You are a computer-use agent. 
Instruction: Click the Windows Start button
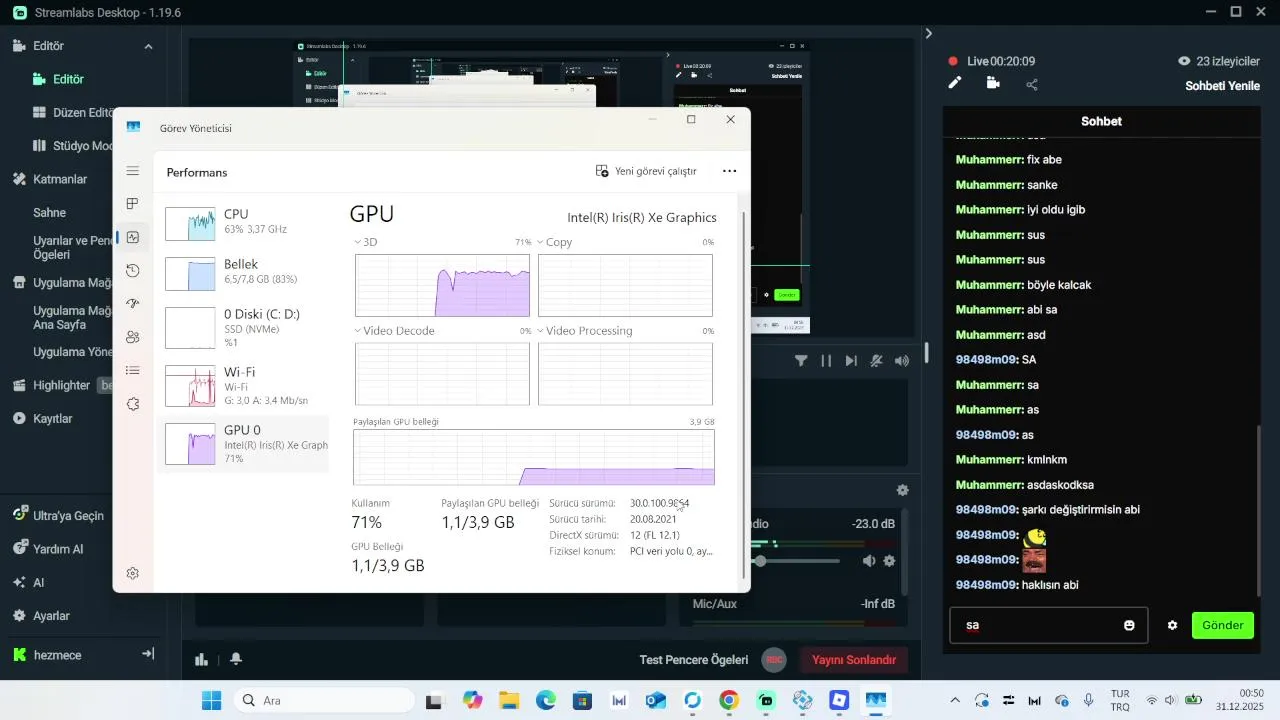212,701
